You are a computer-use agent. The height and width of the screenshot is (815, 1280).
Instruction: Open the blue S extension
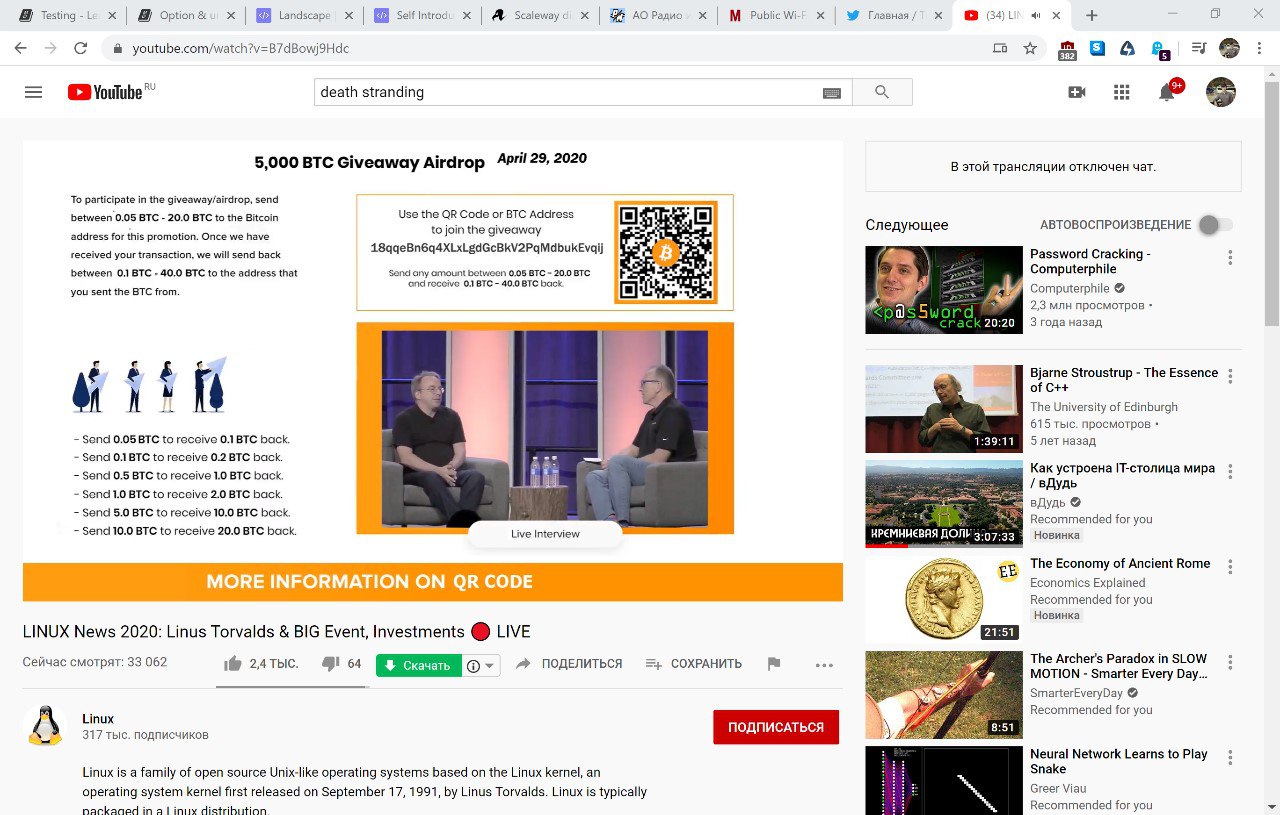pos(1097,47)
